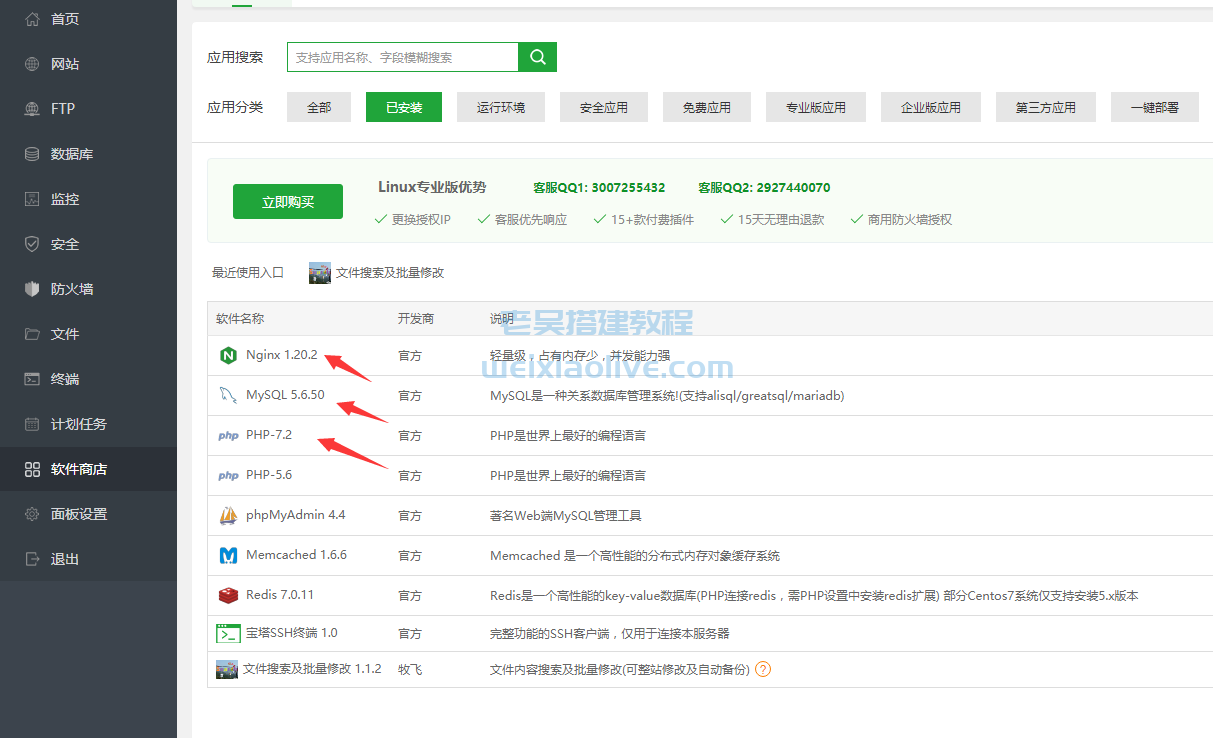Switch to the 已安装 category tab
Screen dimensions: 1213x738
(403, 107)
